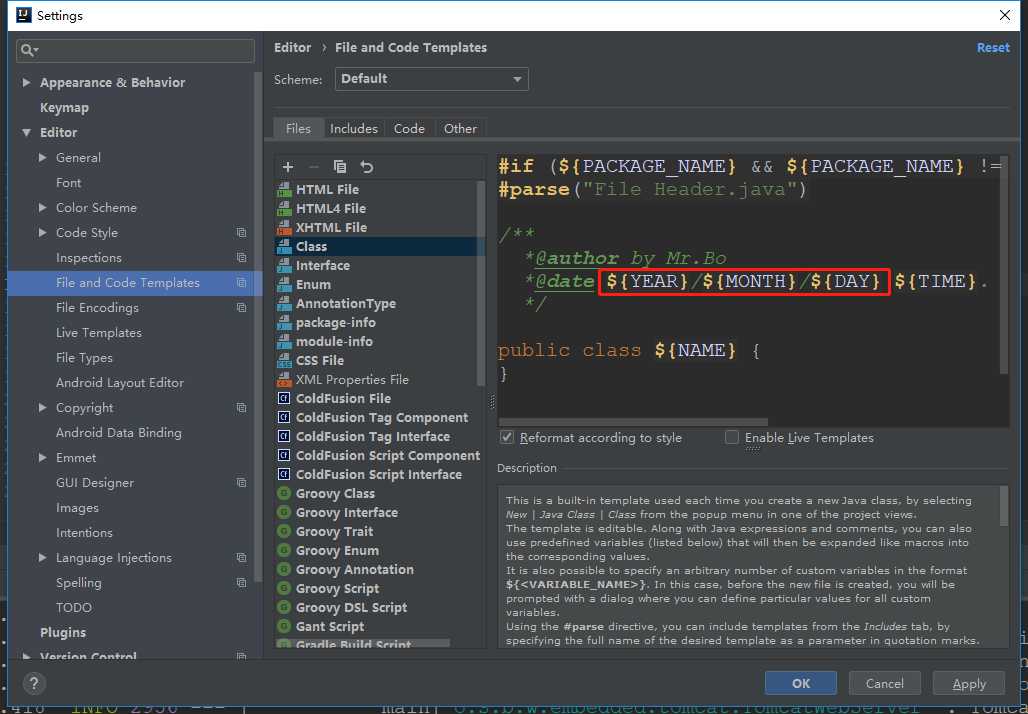Click the Apply button

click(x=968, y=684)
